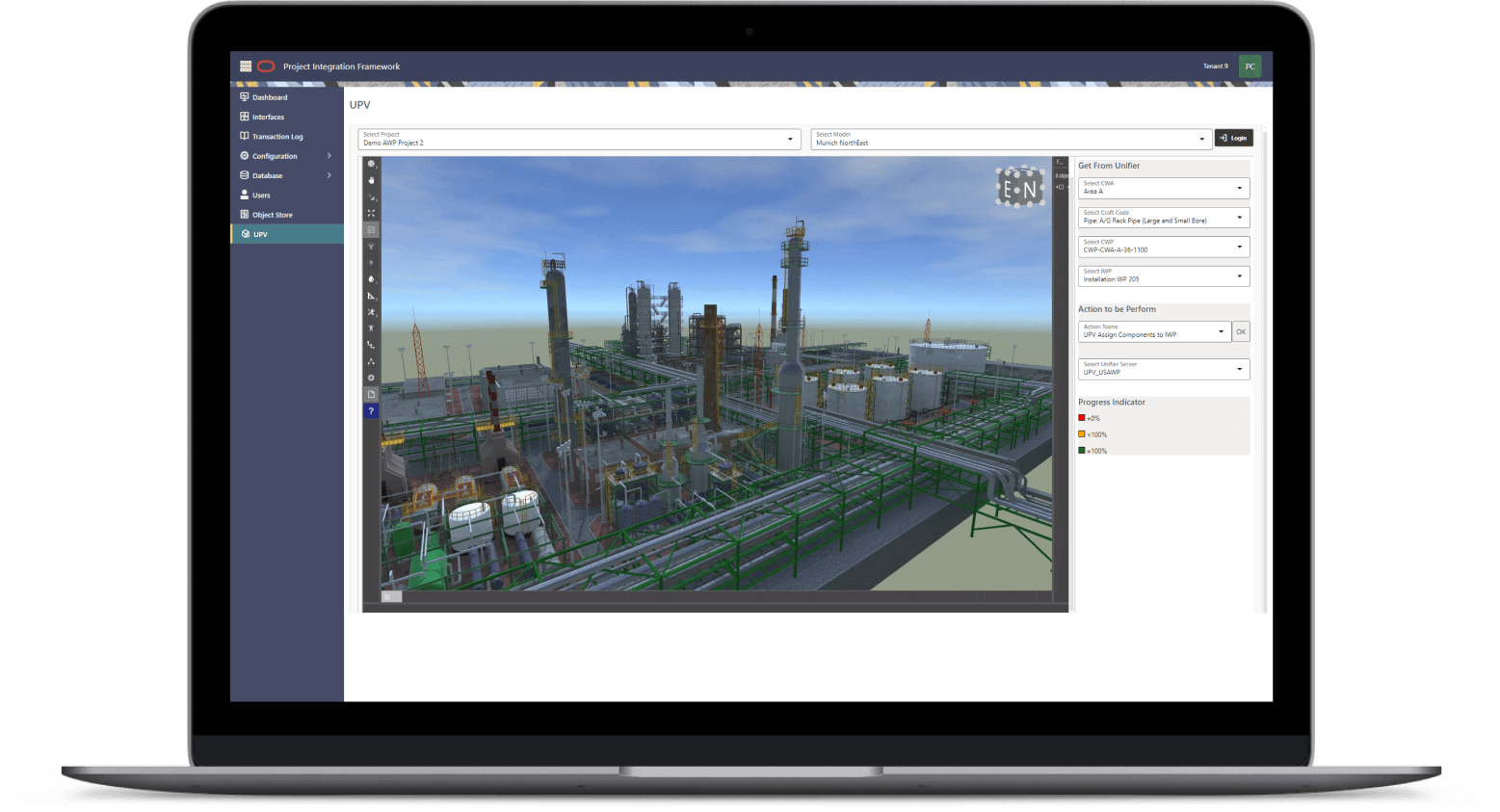Click the red =0% progress swatch
The width and height of the screenshot is (1500, 812).
[x=1082, y=418]
